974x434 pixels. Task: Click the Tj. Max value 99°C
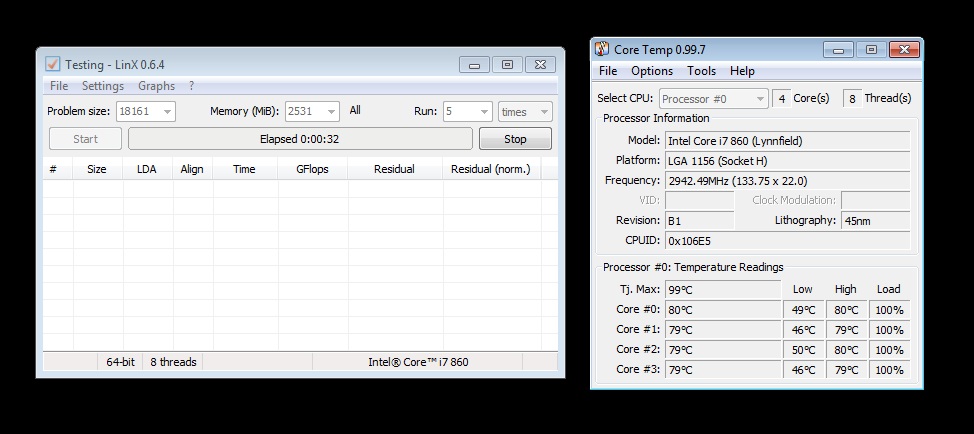coord(723,289)
